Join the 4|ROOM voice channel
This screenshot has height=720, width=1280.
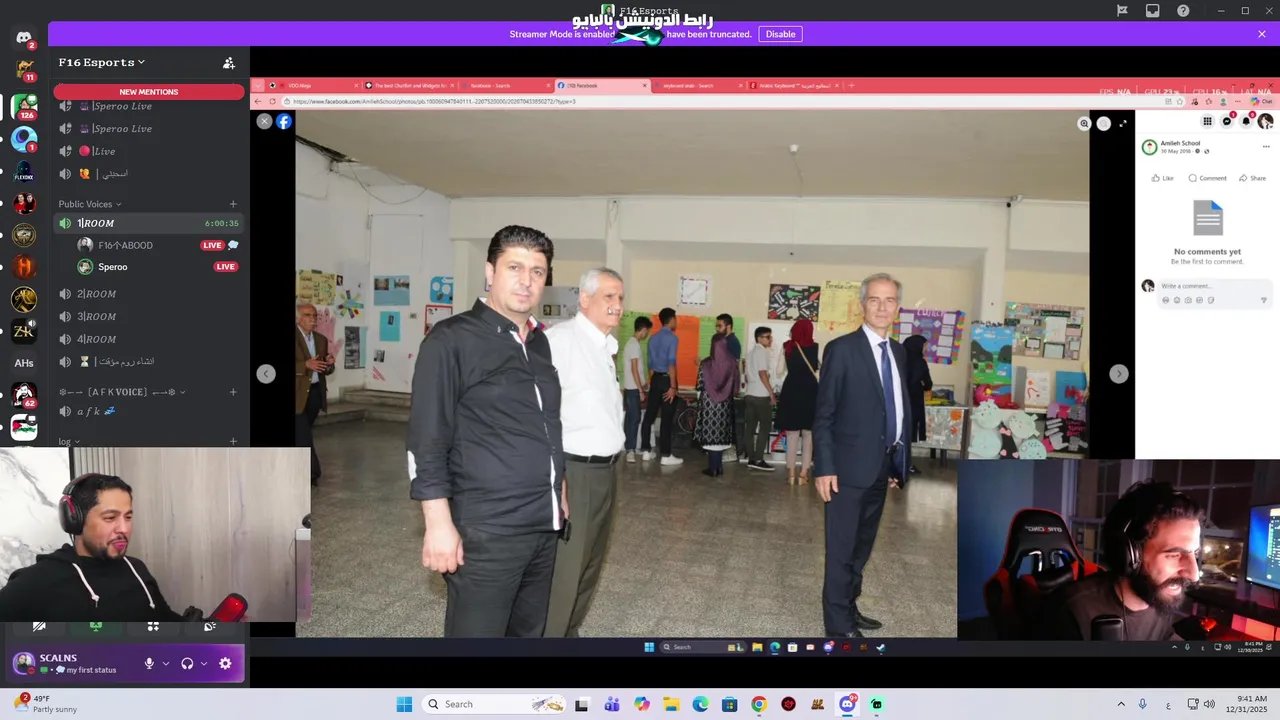pyautogui.click(x=148, y=339)
